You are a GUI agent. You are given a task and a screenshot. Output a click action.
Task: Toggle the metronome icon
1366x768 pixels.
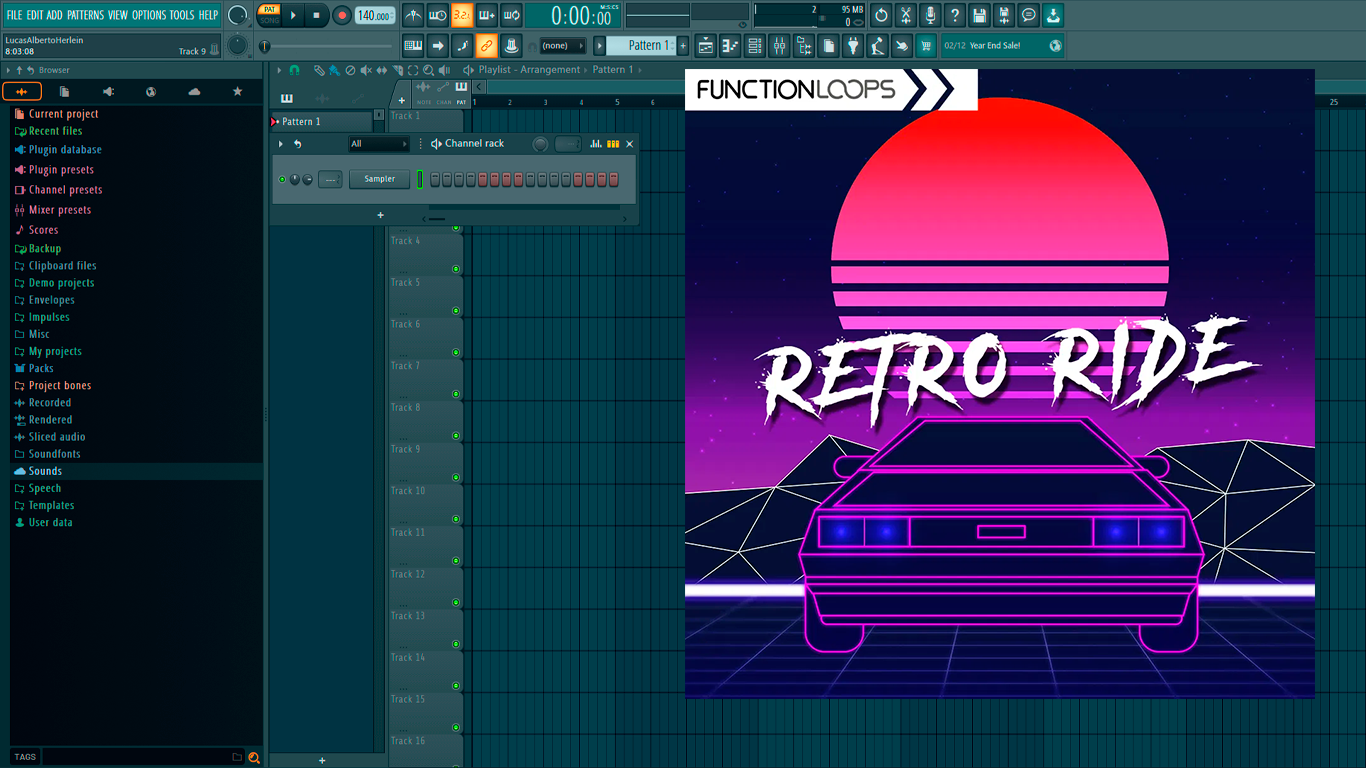tap(413, 15)
